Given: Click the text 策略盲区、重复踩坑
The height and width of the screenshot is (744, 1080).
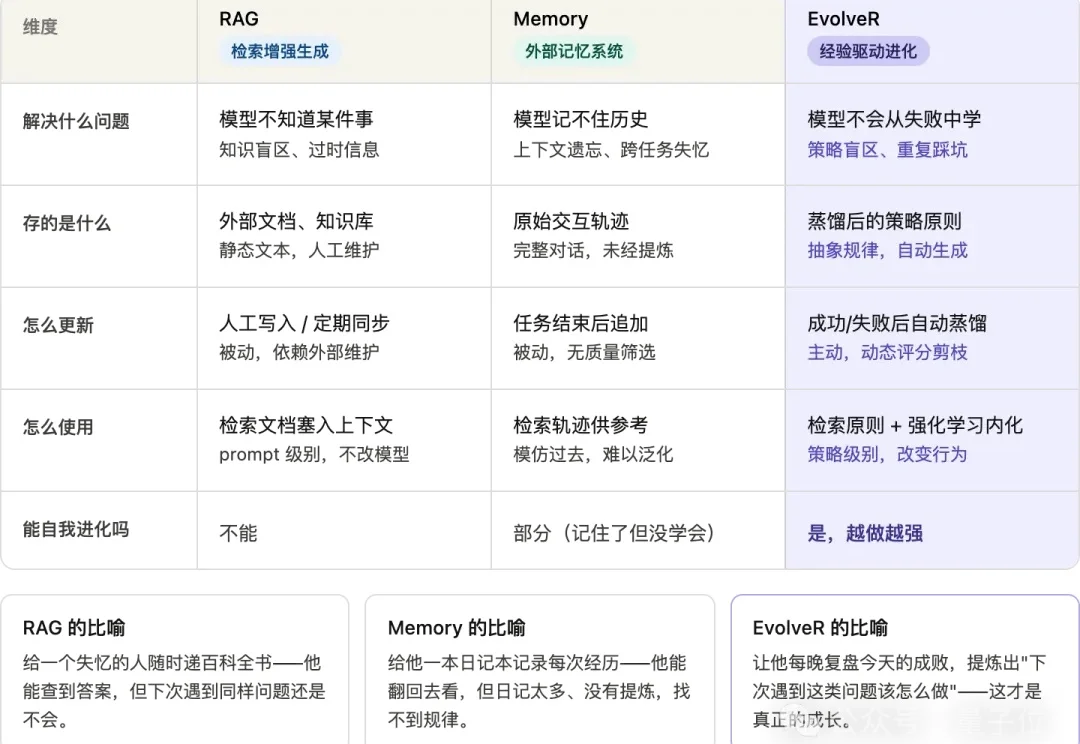Looking at the screenshot, I should (x=887, y=149).
